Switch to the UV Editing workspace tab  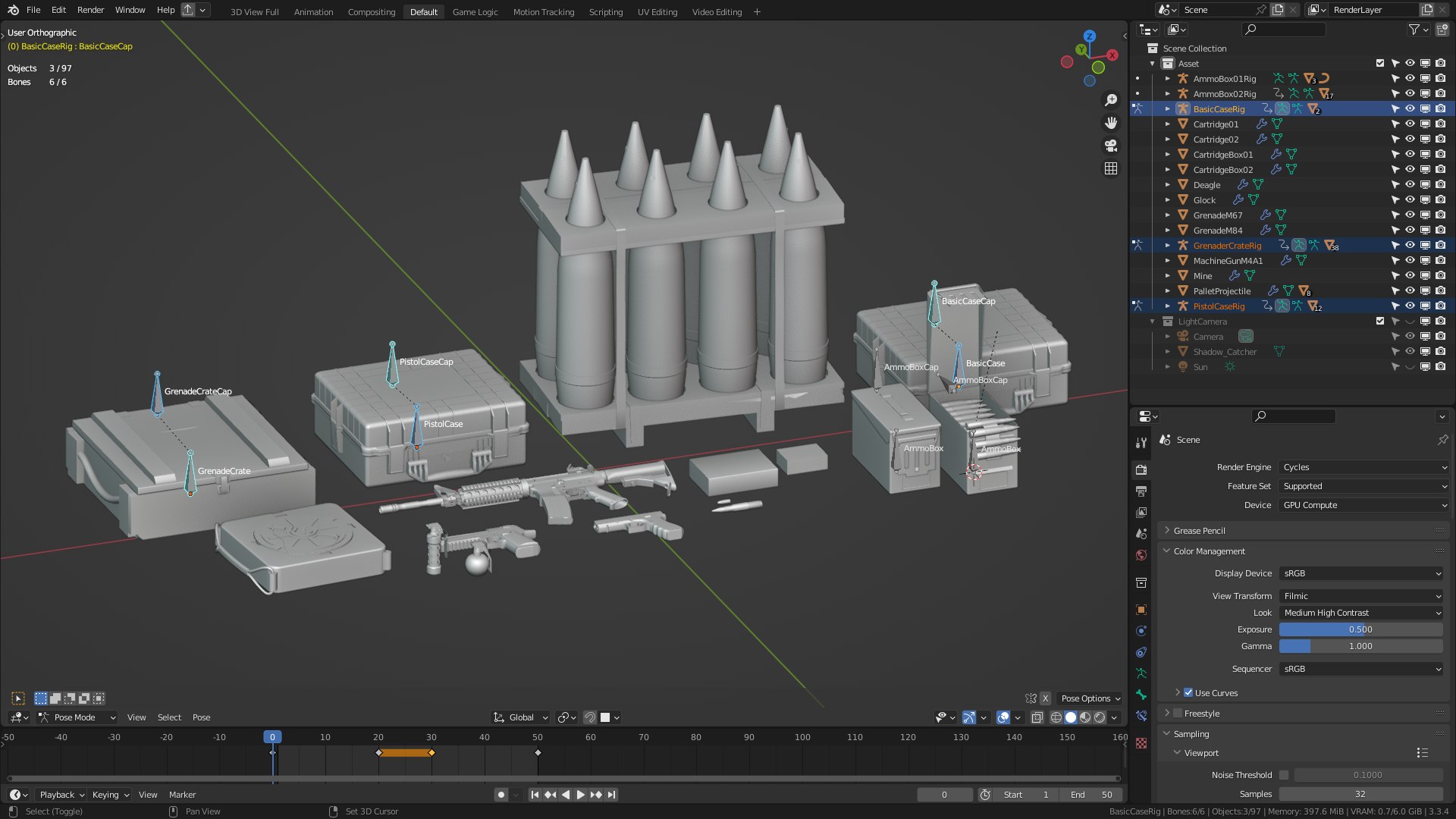[x=657, y=12]
